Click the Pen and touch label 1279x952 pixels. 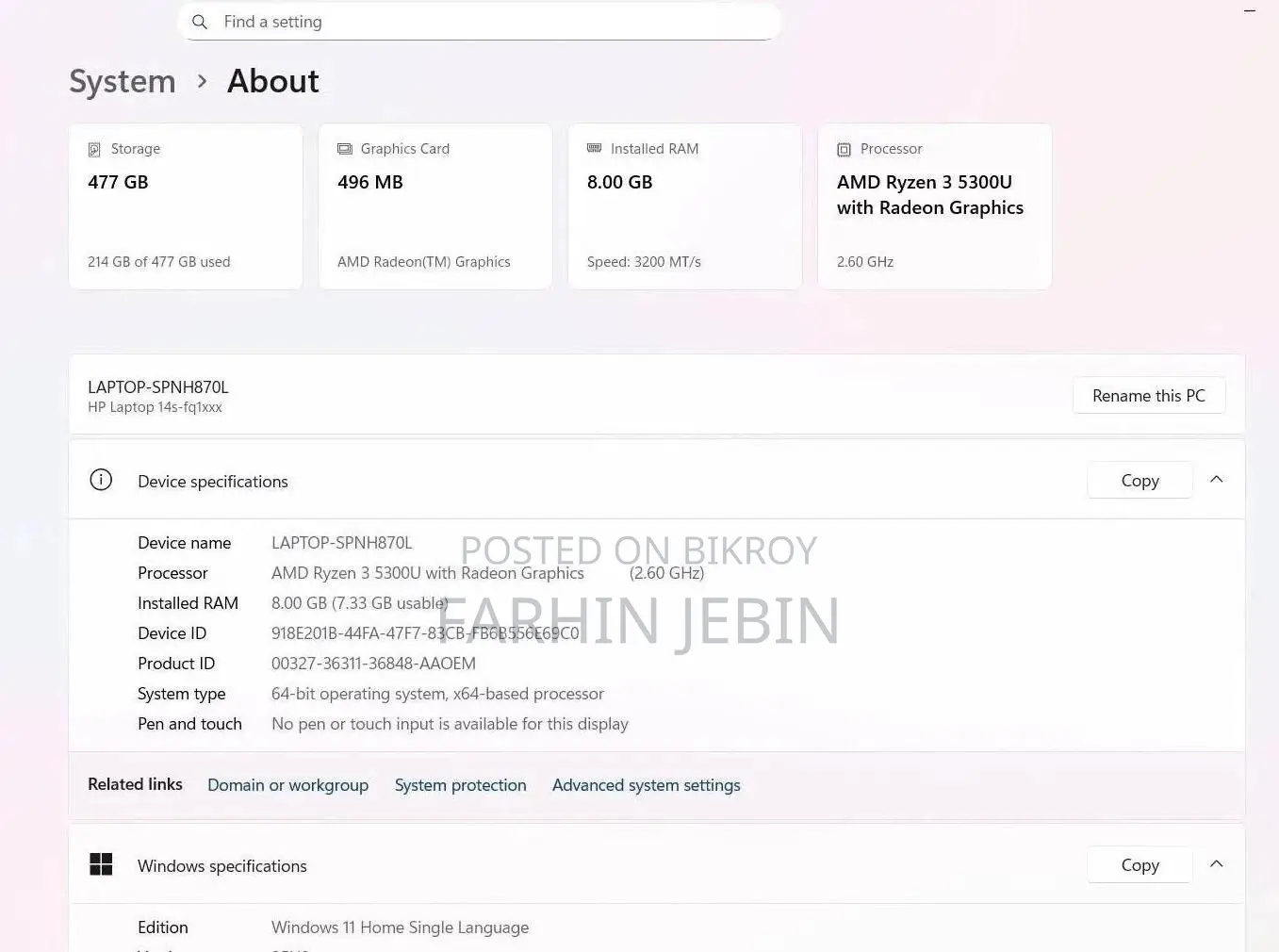[189, 724]
